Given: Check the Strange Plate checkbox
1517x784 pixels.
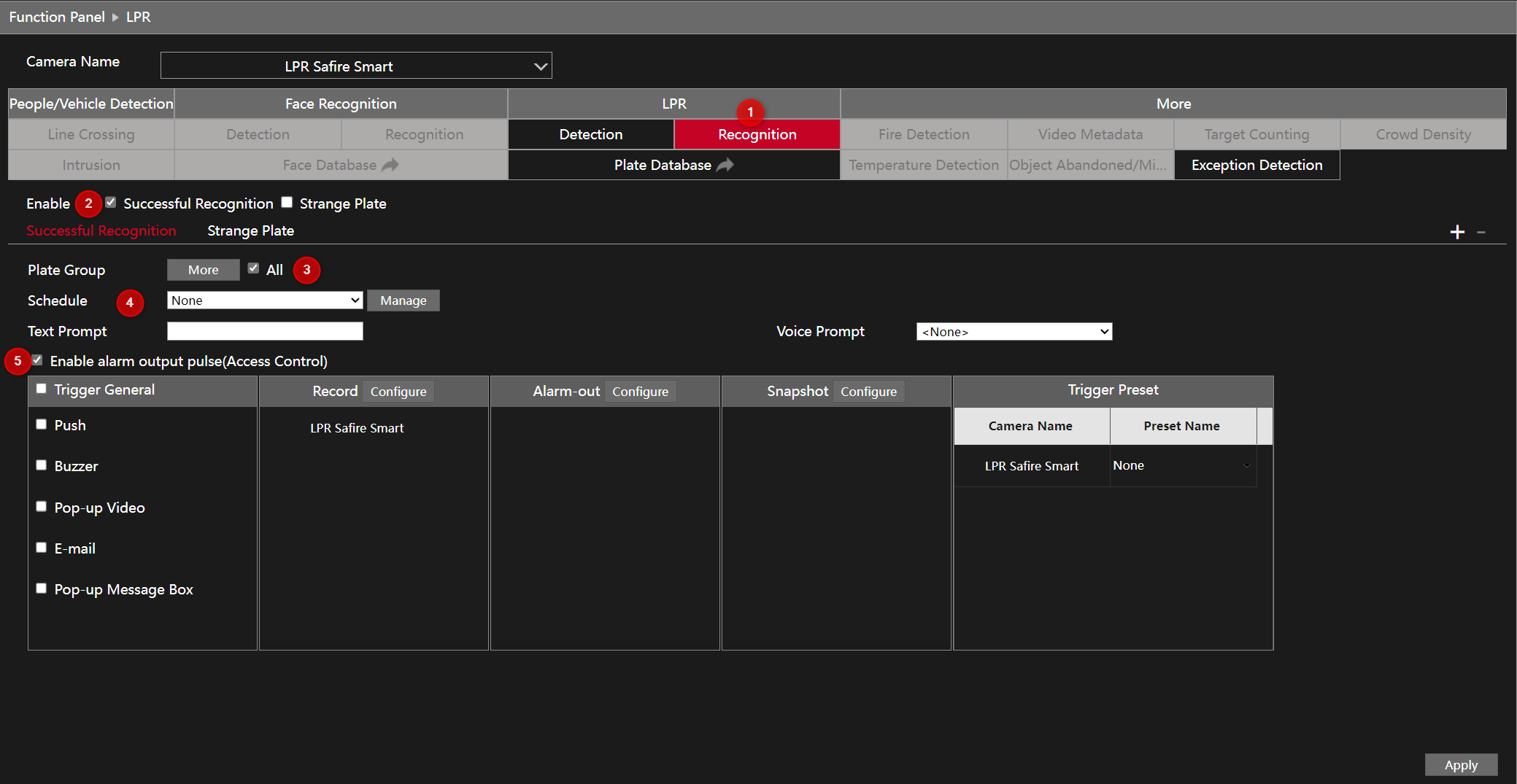Looking at the screenshot, I should coord(287,202).
